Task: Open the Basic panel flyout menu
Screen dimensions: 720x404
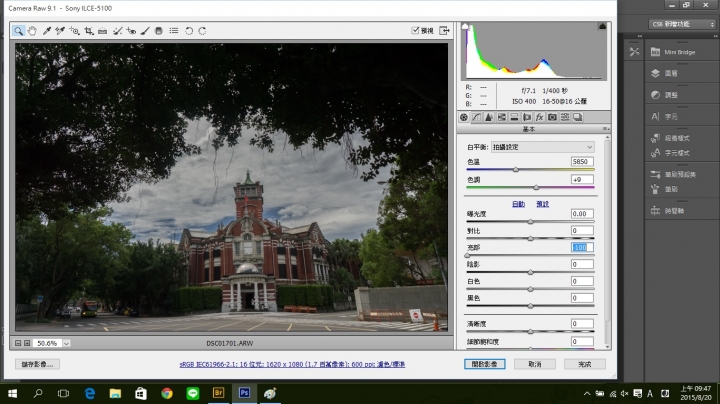Action: tap(605, 129)
